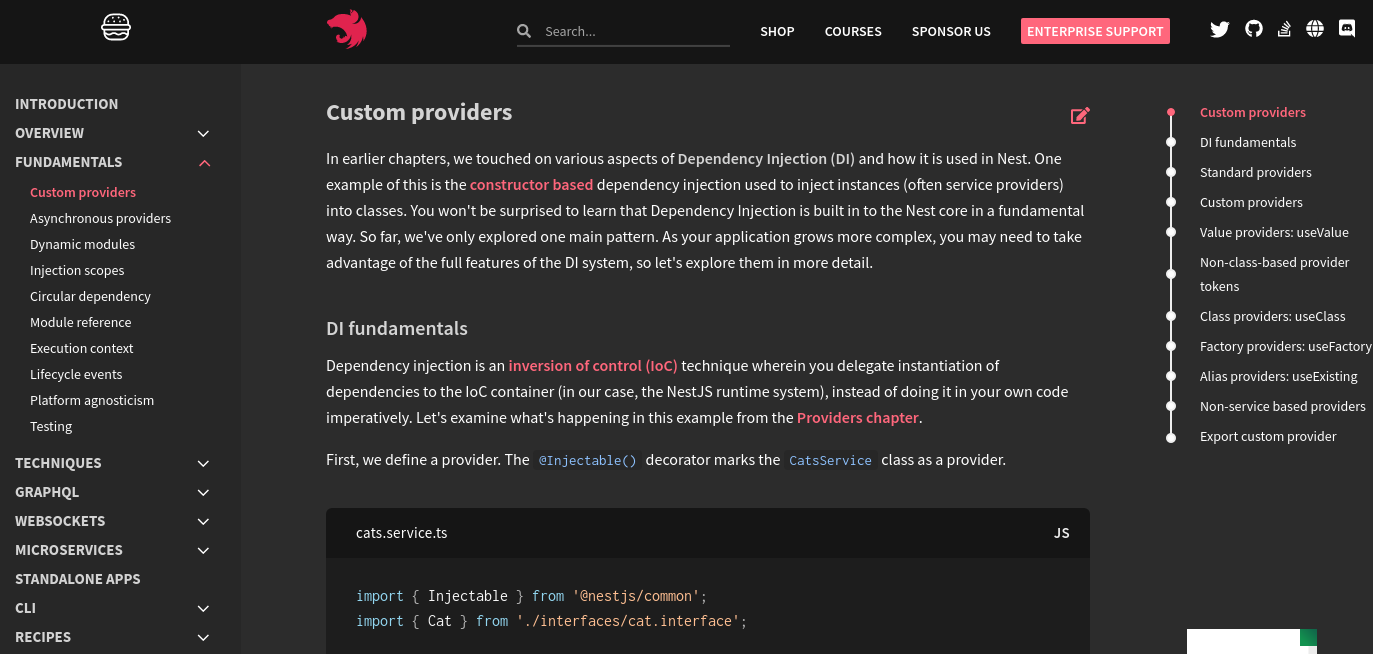Open the Stack Overflow icon link
This screenshot has height=654, width=1373.
1284,29
